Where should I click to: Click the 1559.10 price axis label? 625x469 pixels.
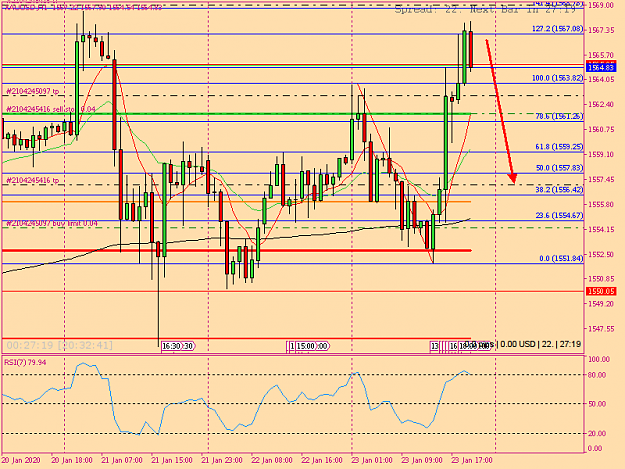coord(601,154)
